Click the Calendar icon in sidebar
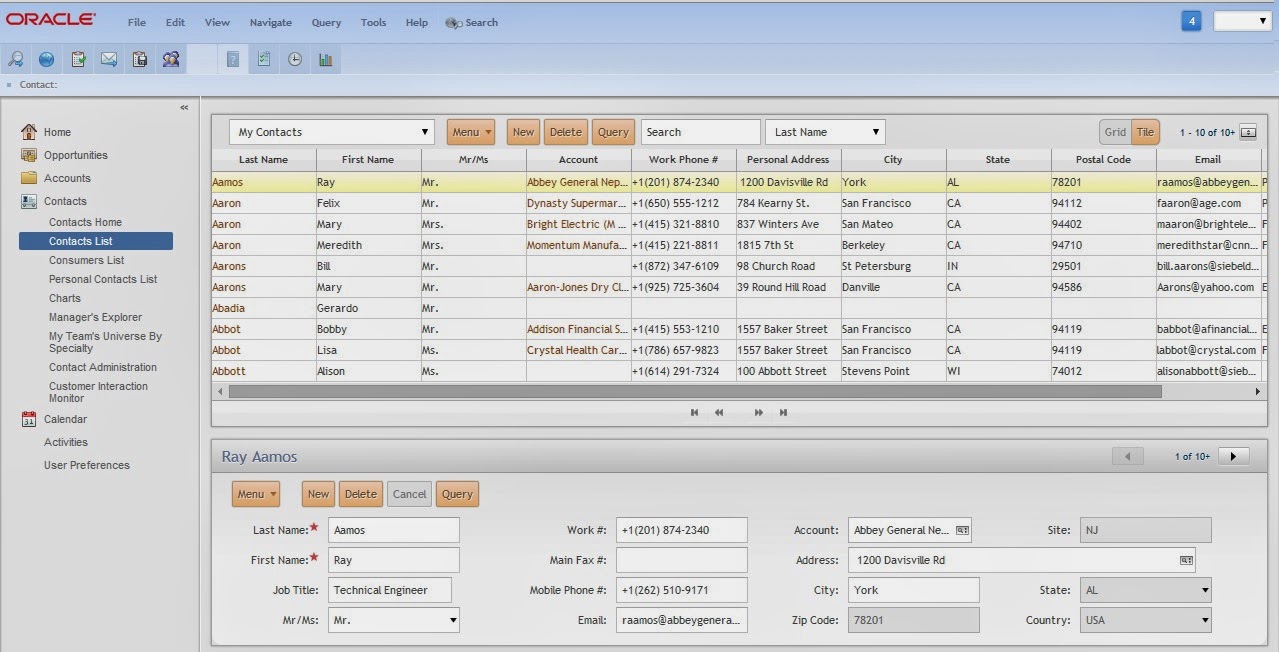 click(x=28, y=419)
